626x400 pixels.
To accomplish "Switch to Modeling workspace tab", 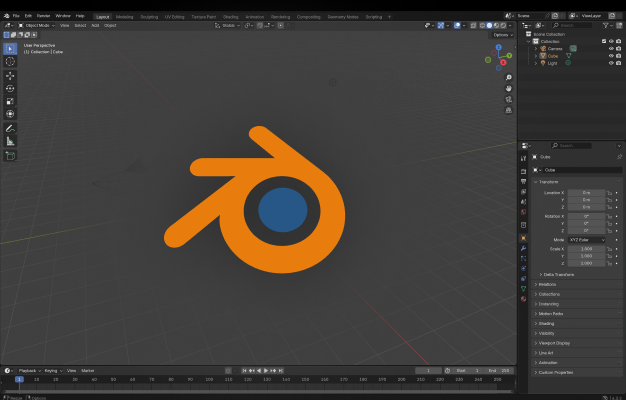I will 124,17.
